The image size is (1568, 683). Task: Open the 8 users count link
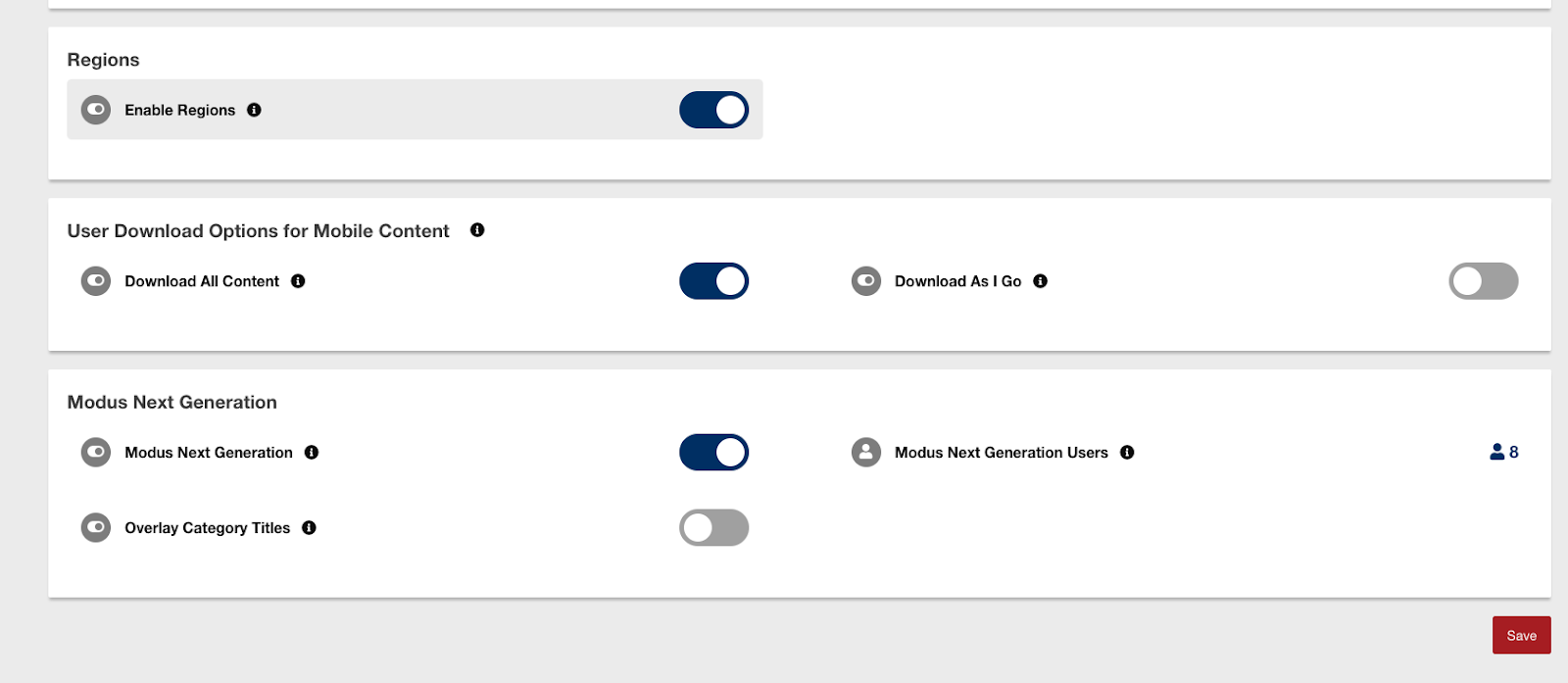(x=1504, y=452)
